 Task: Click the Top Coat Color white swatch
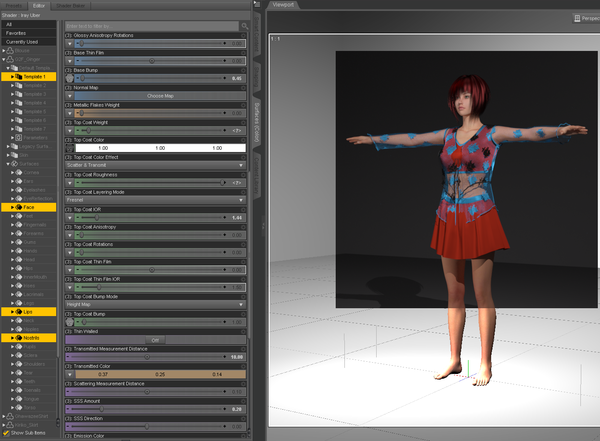point(160,148)
